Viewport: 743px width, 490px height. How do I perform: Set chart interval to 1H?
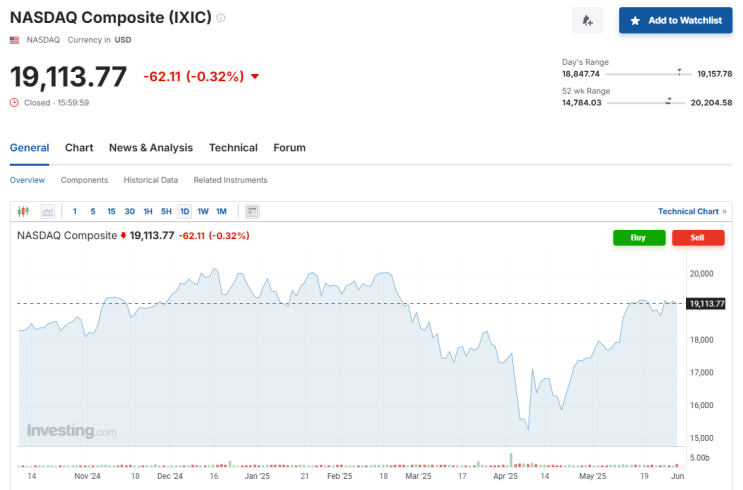point(148,211)
